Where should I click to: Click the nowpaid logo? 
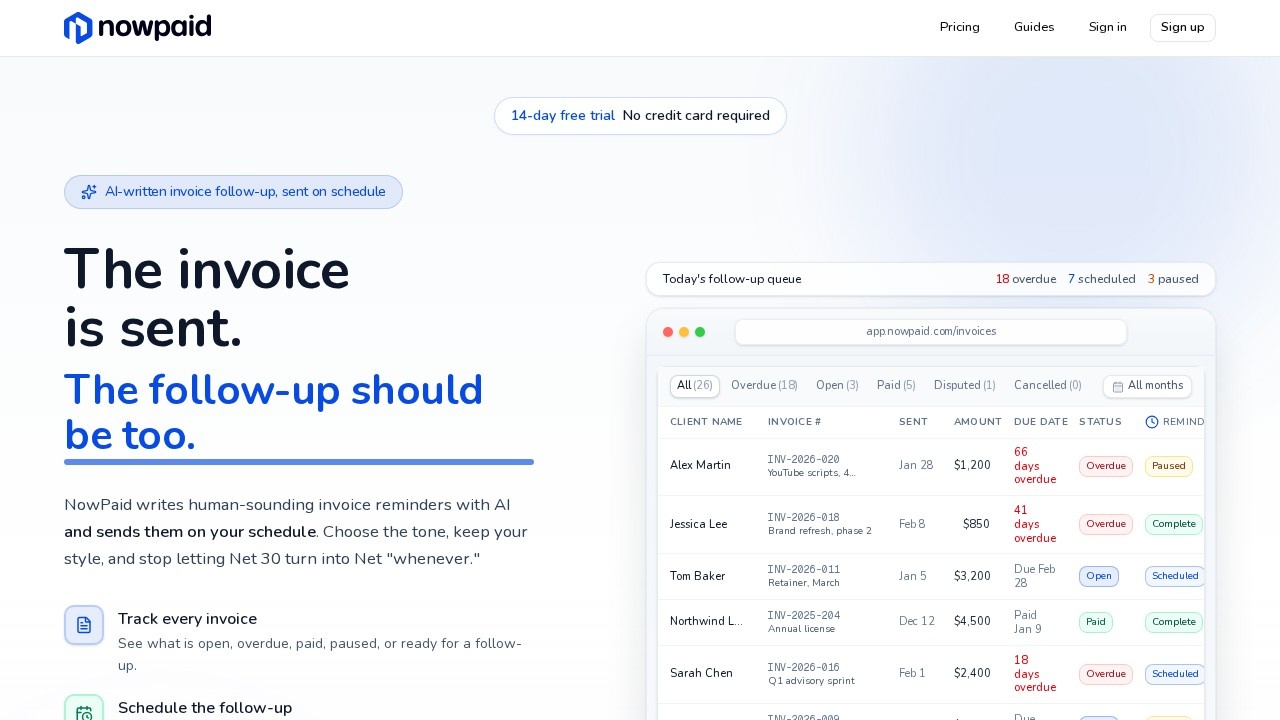coord(137,27)
